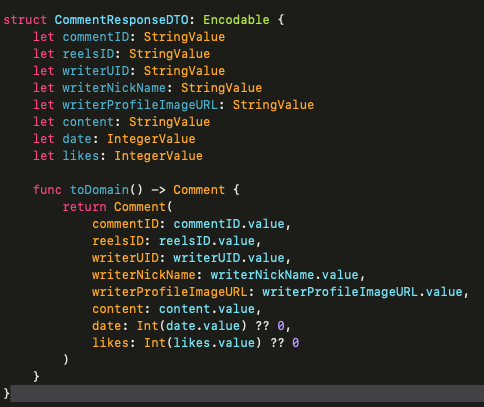Click writerProfileImageURL.value argument
The width and height of the screenshot is (484, 407).
(x=362, y=292)
